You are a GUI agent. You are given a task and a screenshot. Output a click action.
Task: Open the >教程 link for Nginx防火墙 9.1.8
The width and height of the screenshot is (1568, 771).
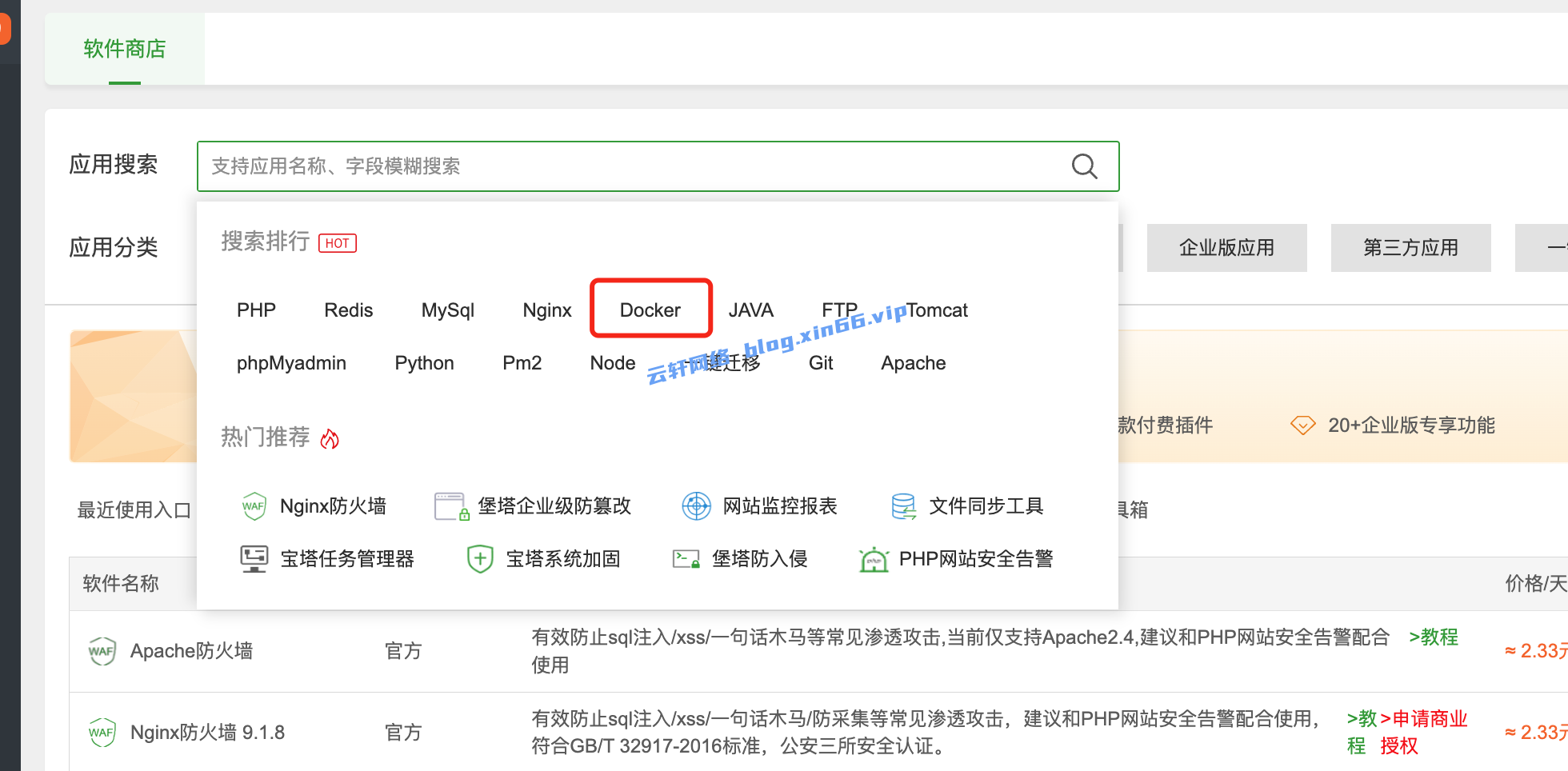point(1362,733)
